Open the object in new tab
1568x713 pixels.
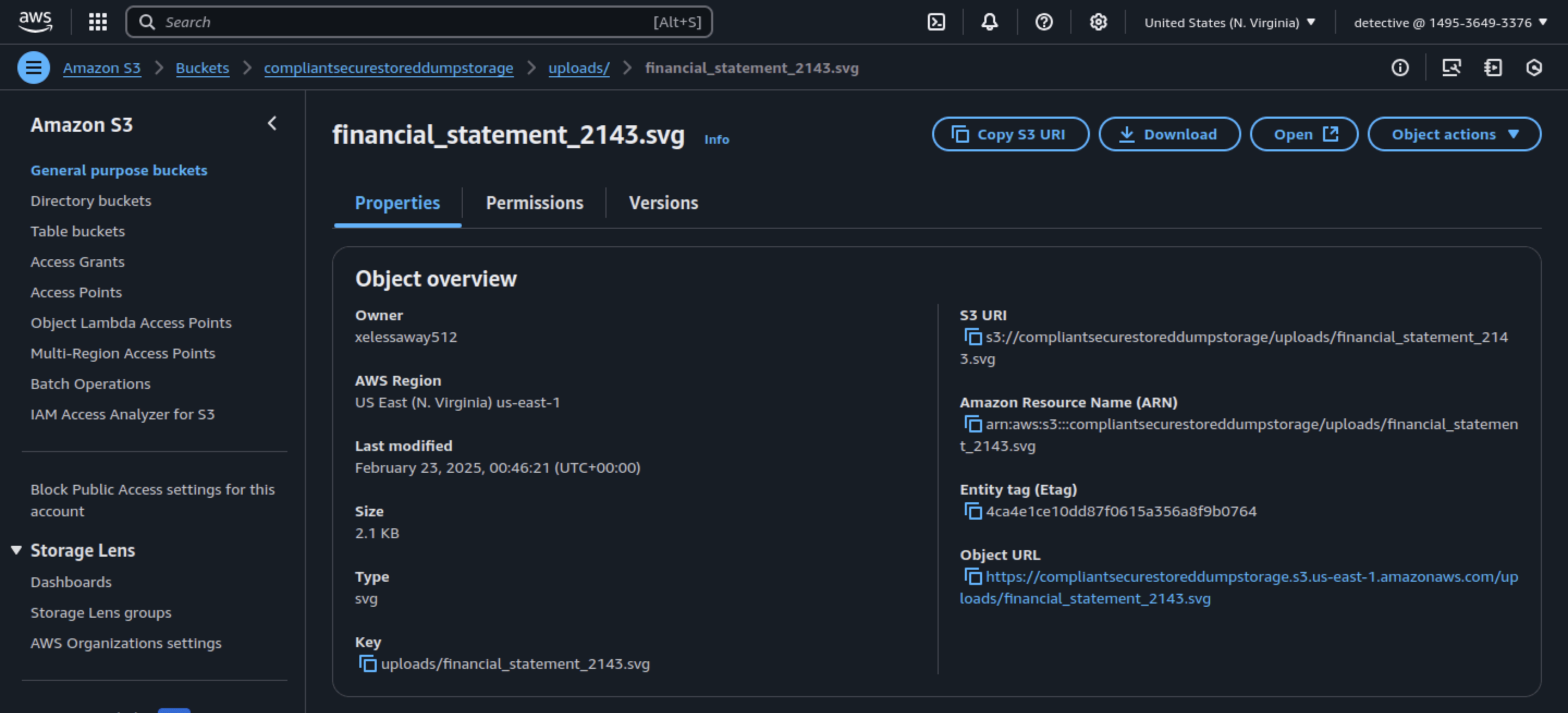1304,134
